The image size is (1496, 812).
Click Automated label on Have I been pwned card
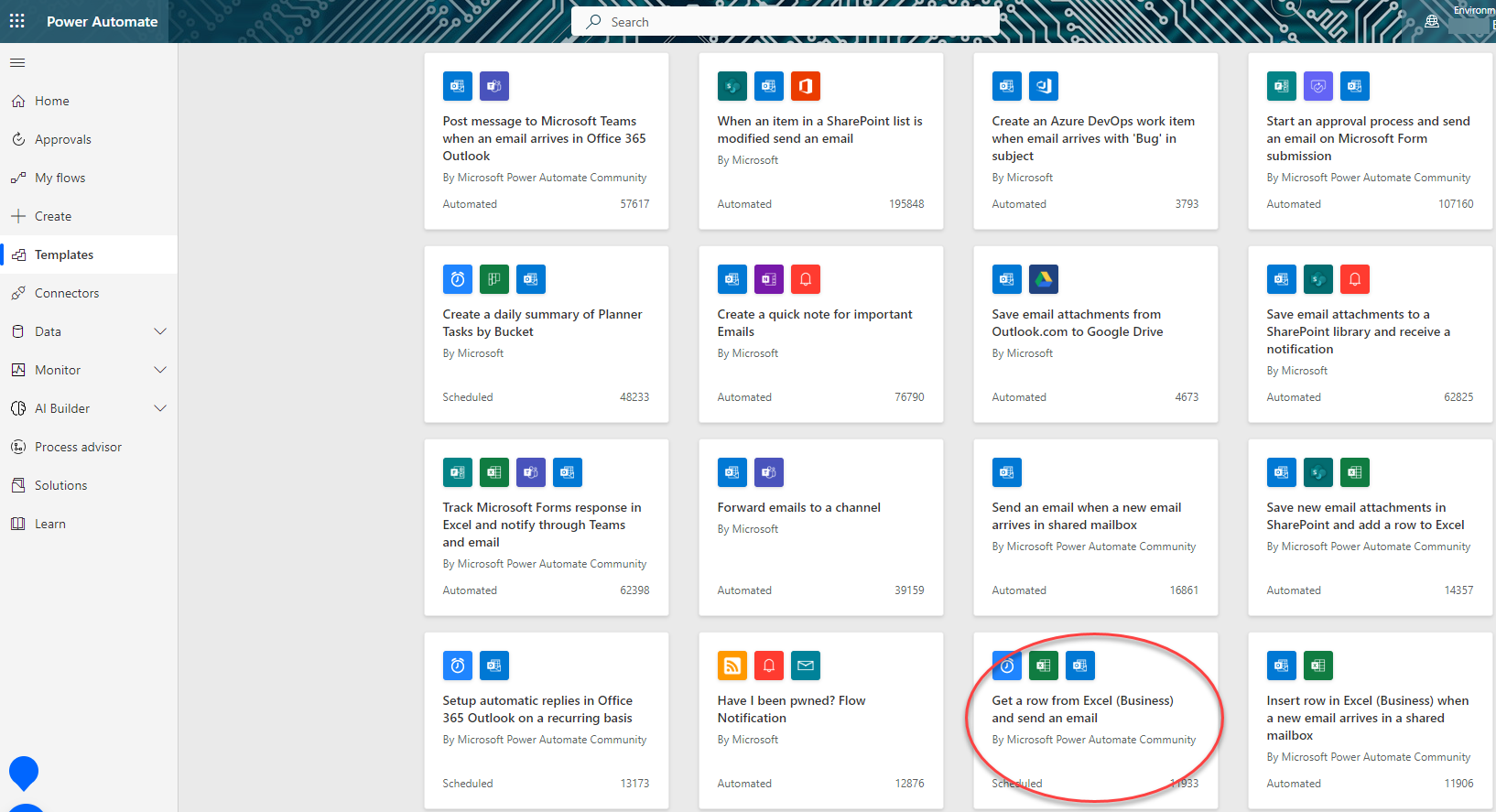(x=744, y=784)
